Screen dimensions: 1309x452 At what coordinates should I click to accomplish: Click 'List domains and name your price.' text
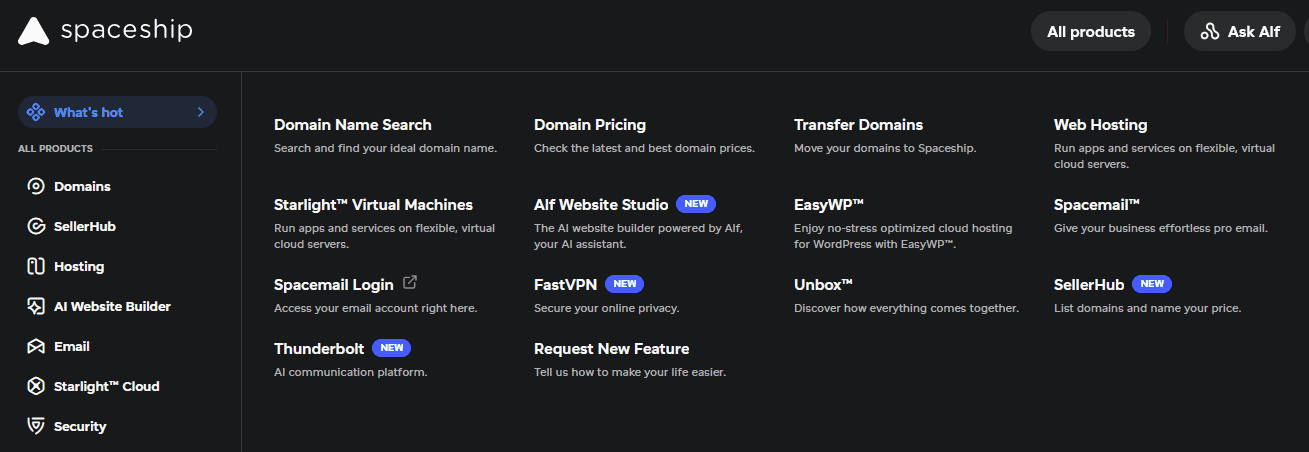click(1147, 308)
